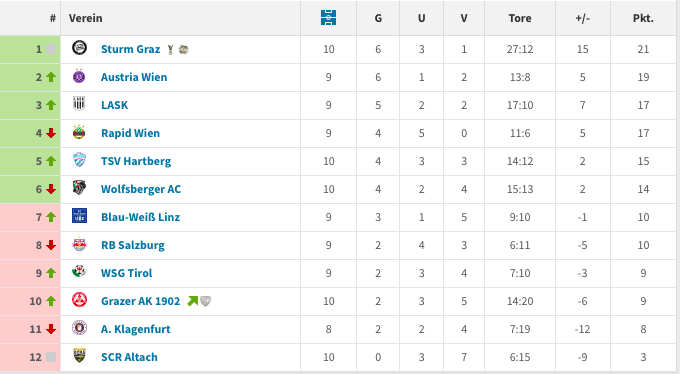Click the LASK striped crest icon
Image resolution: width=680 pixels, height=374 pixels.
coord(79,104)
